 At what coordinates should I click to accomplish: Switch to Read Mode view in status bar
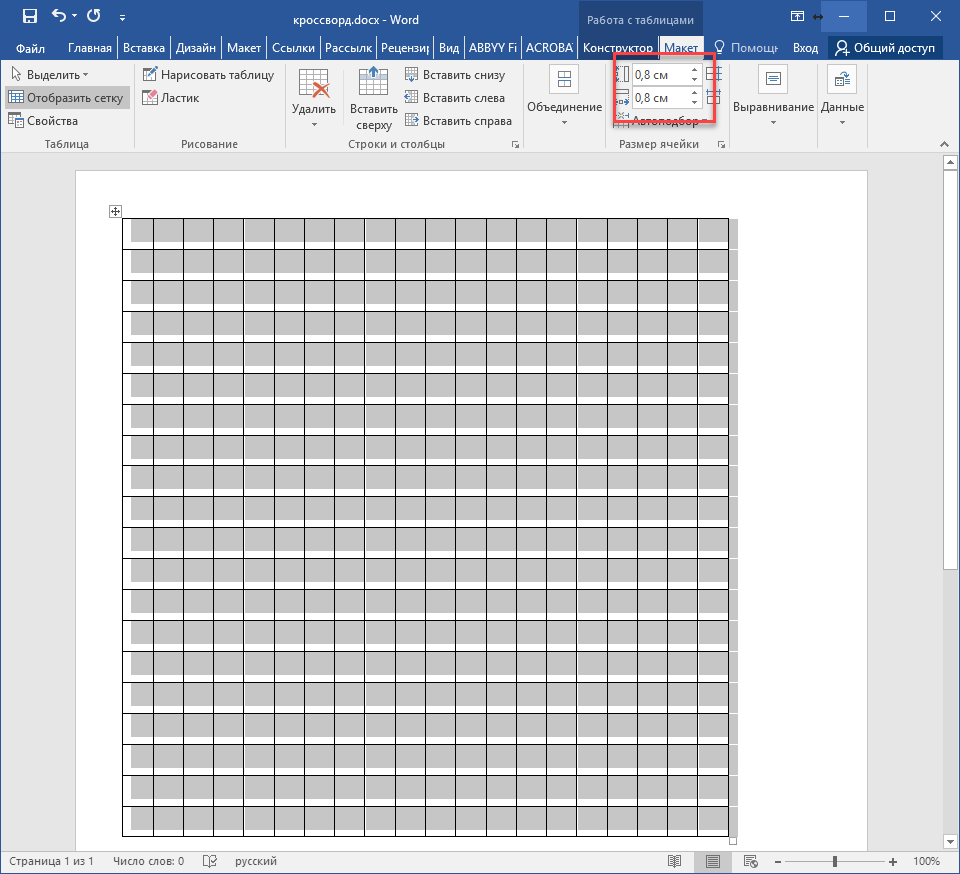[675, 861]
